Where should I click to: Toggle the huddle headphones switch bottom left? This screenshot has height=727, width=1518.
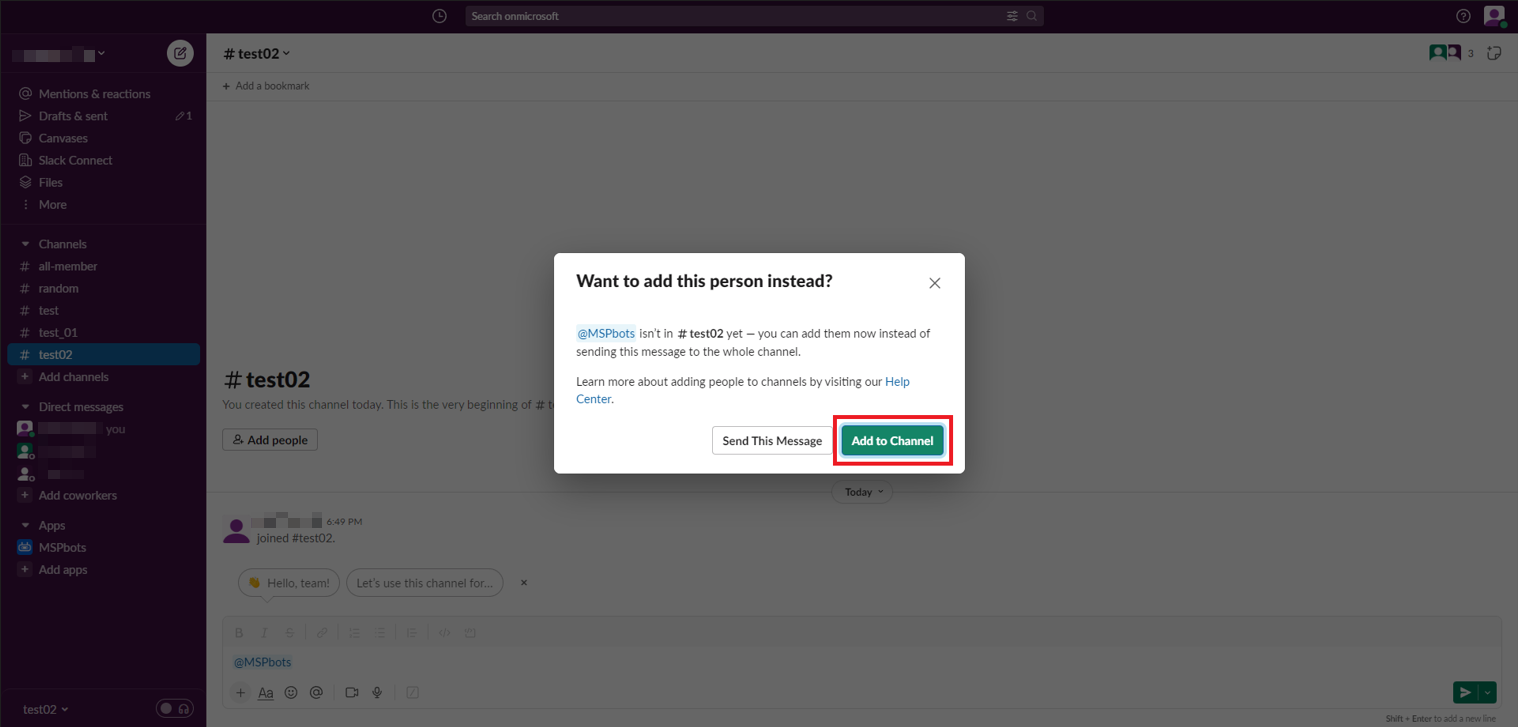[x=174, y=708]
